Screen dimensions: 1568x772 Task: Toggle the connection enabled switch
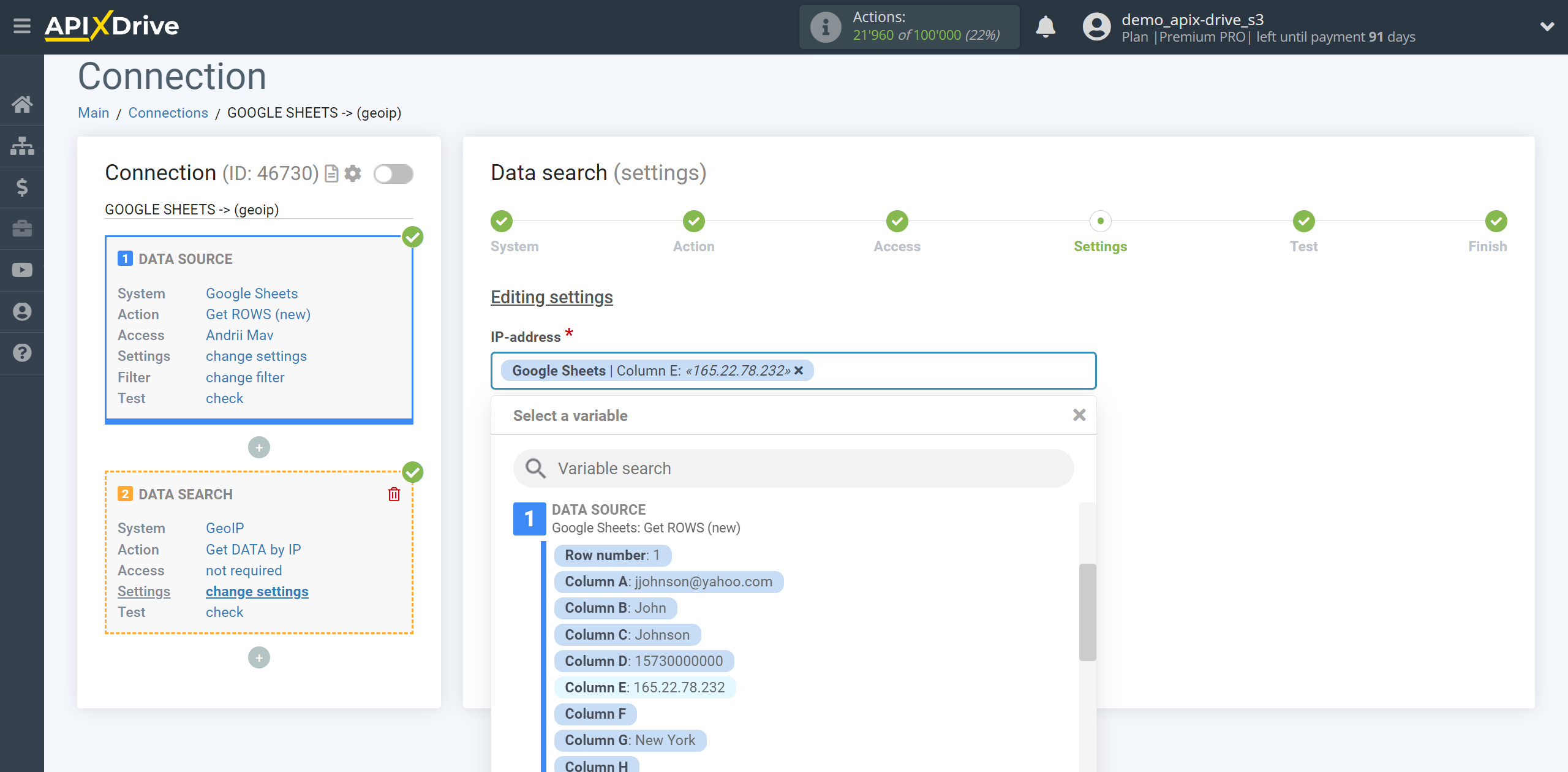[393, 173]
